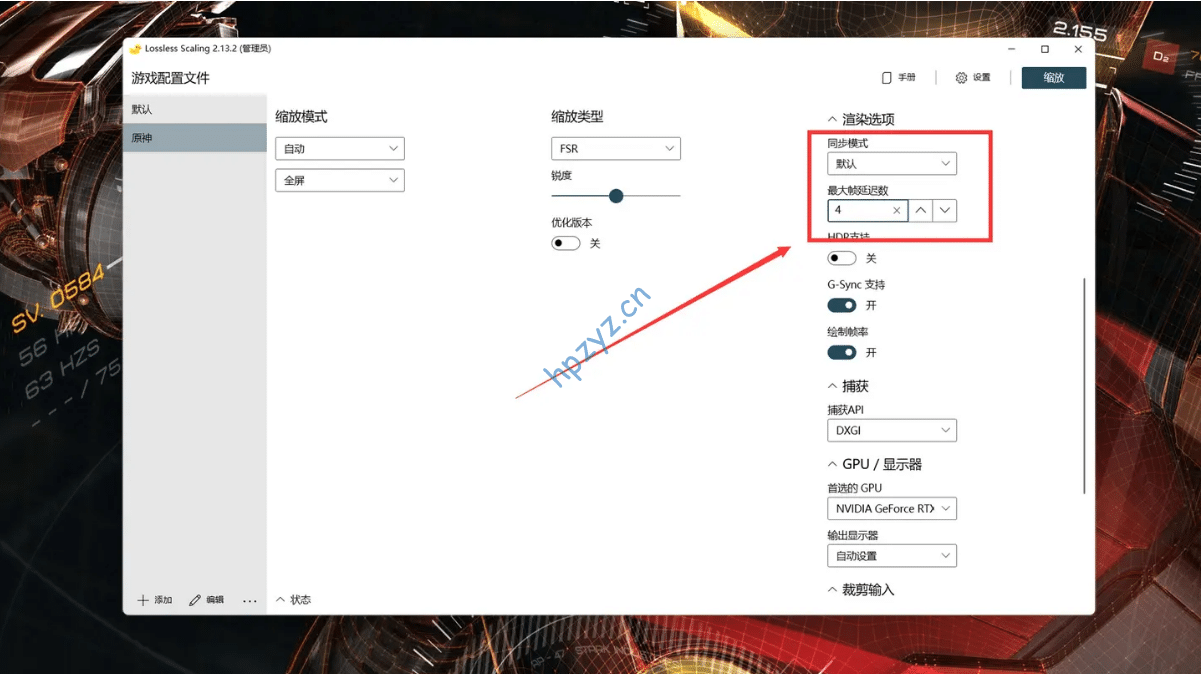Click the Lossless Scaling duck icon in title bar
The height and width of the screenshot is (674, 1201).
135,49
